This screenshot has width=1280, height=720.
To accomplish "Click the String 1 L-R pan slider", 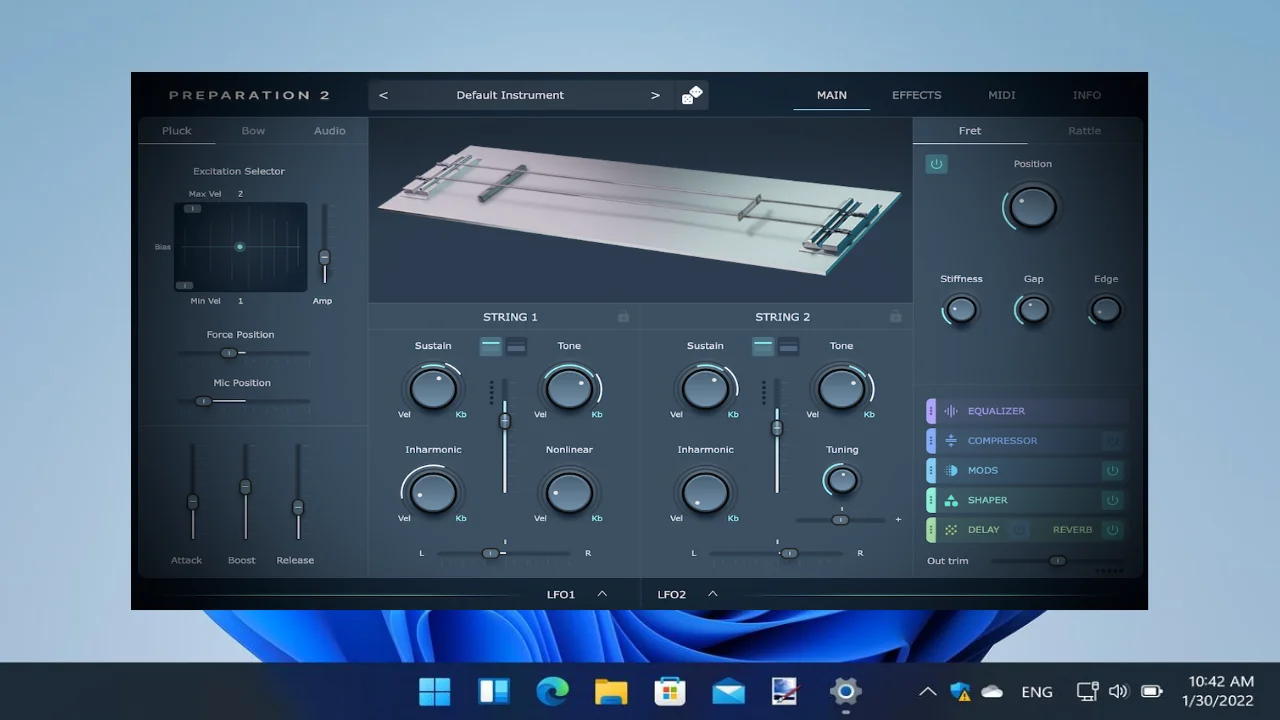I will (504, 553).
